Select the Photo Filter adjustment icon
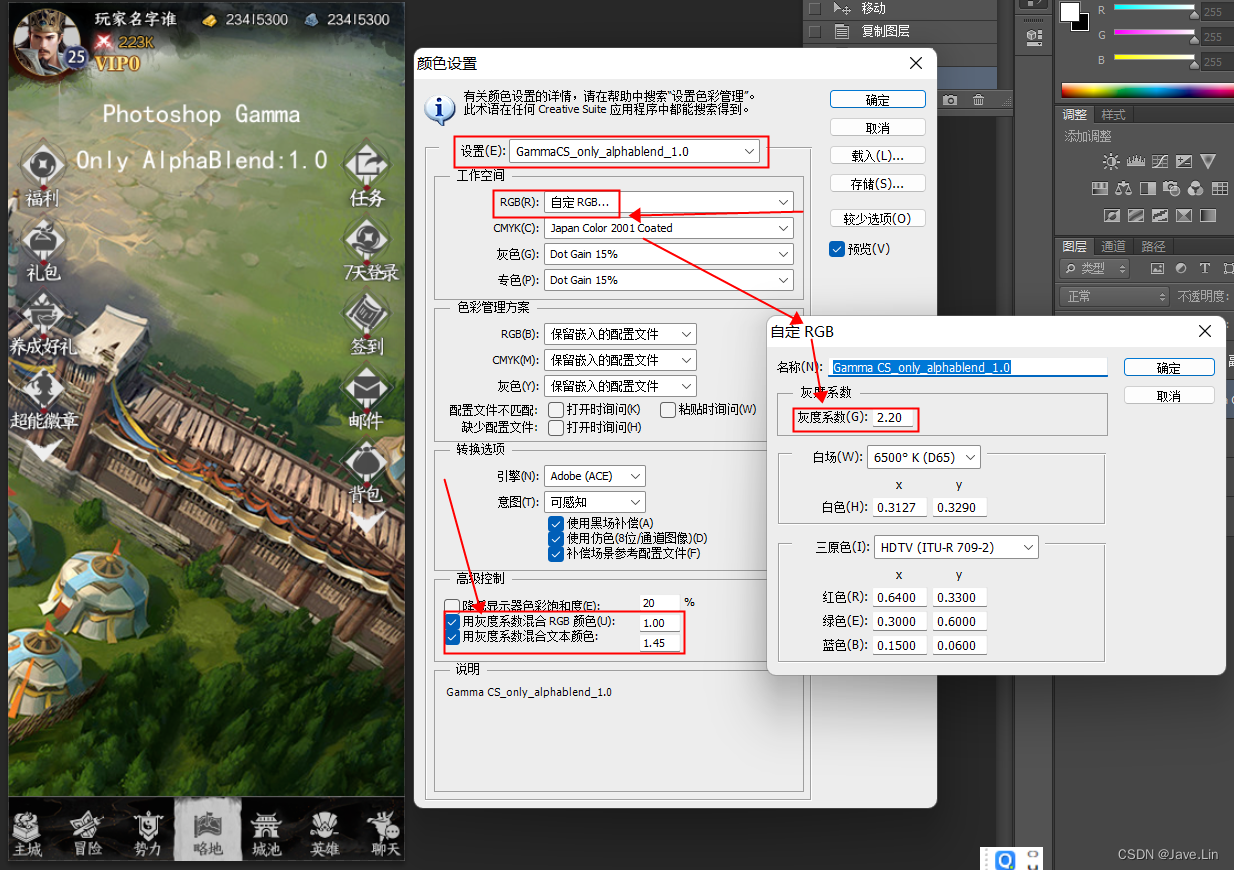This screenshot has height=870, width=1234. (x=1171, y=189)
